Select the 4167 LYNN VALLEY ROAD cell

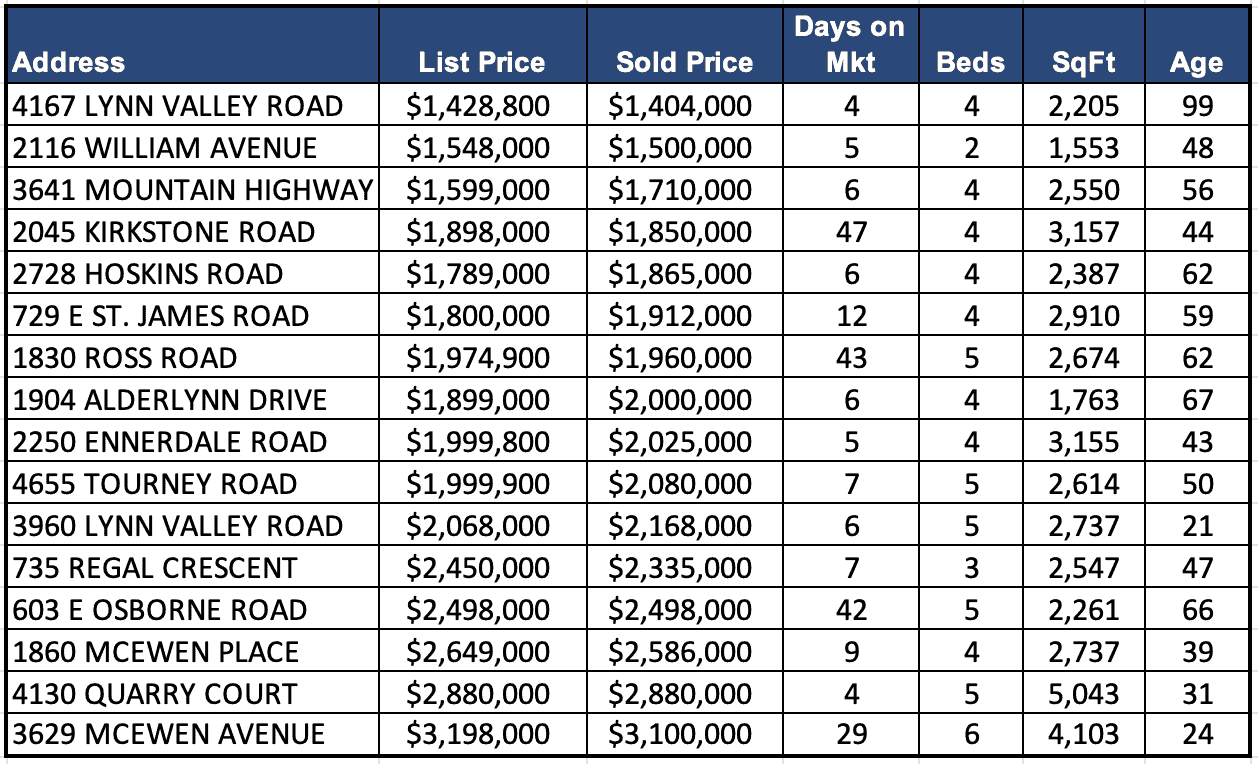pyautogui.click(x=178, y=106)
